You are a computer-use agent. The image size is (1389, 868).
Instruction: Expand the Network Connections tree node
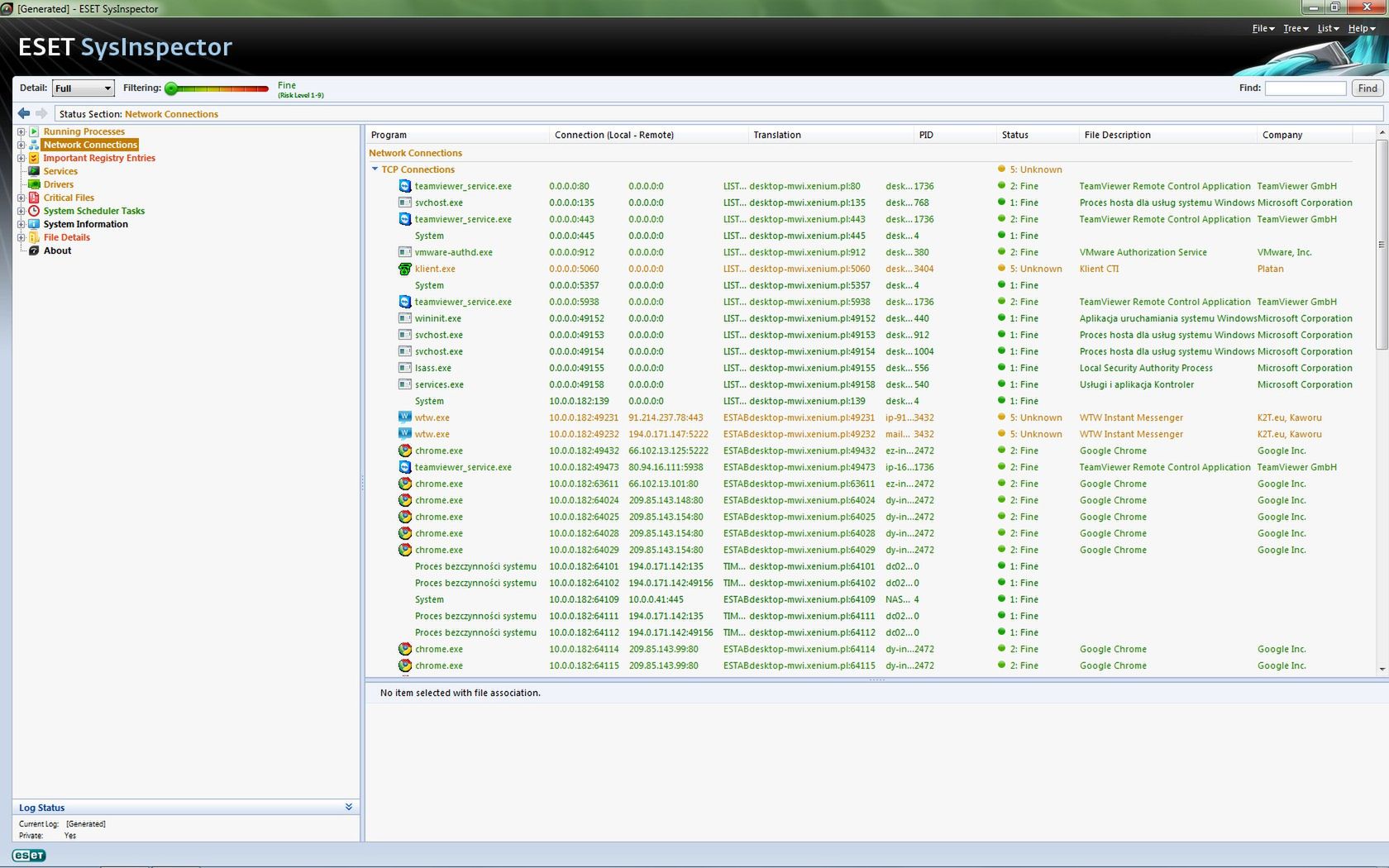(x=21, y=145)
